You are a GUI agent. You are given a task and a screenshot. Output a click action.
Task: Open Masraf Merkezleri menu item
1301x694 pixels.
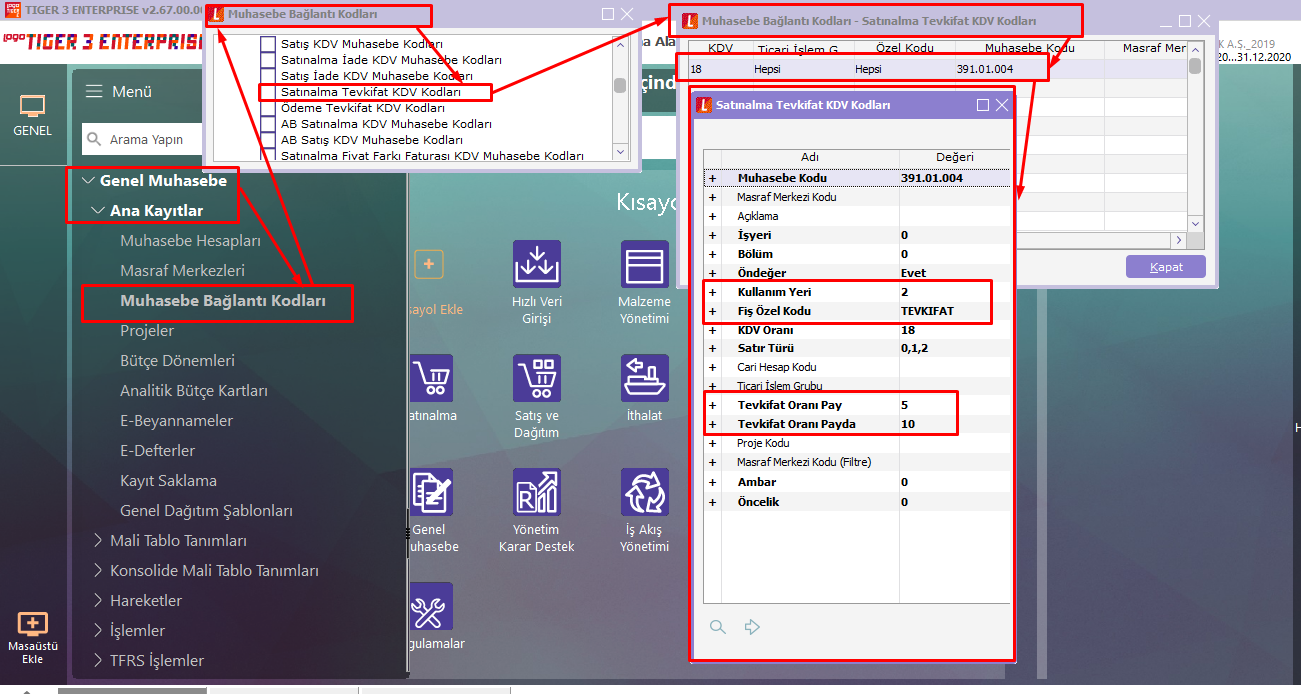tap(182, 271)
